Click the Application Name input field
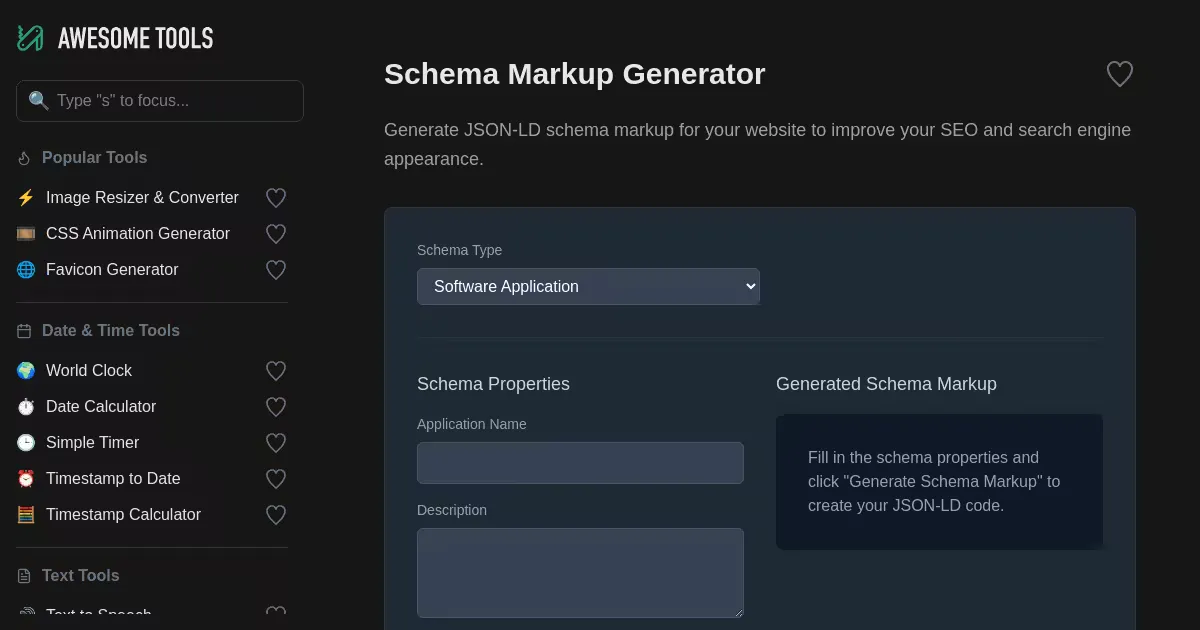Screen dimensions: 1200x630 (580, 463)
